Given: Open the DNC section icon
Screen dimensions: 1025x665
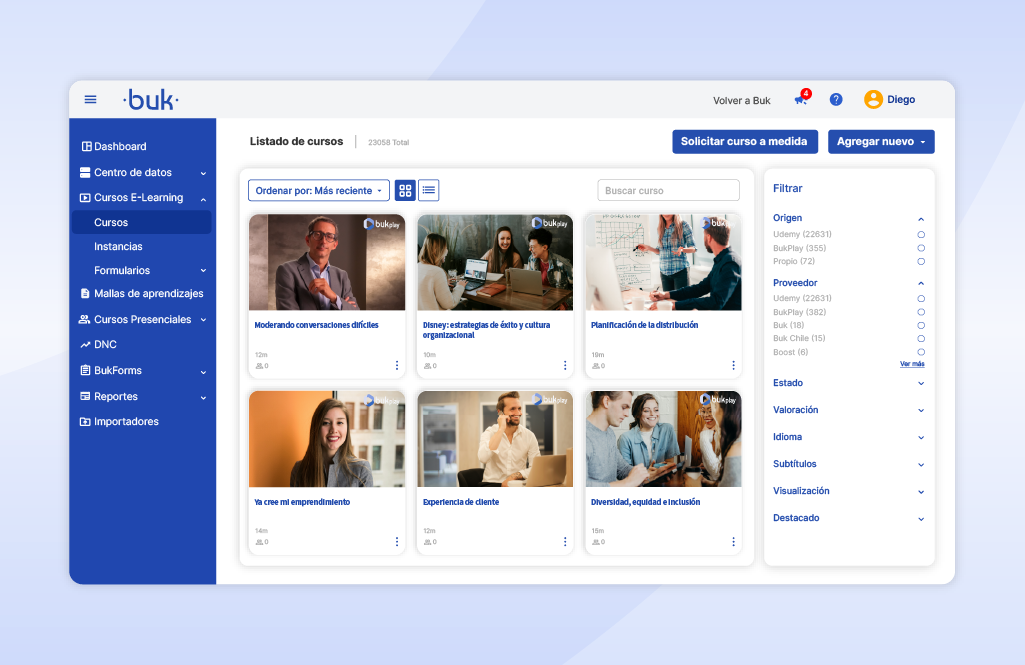Looking at the screenshot, I should [85, 344].
